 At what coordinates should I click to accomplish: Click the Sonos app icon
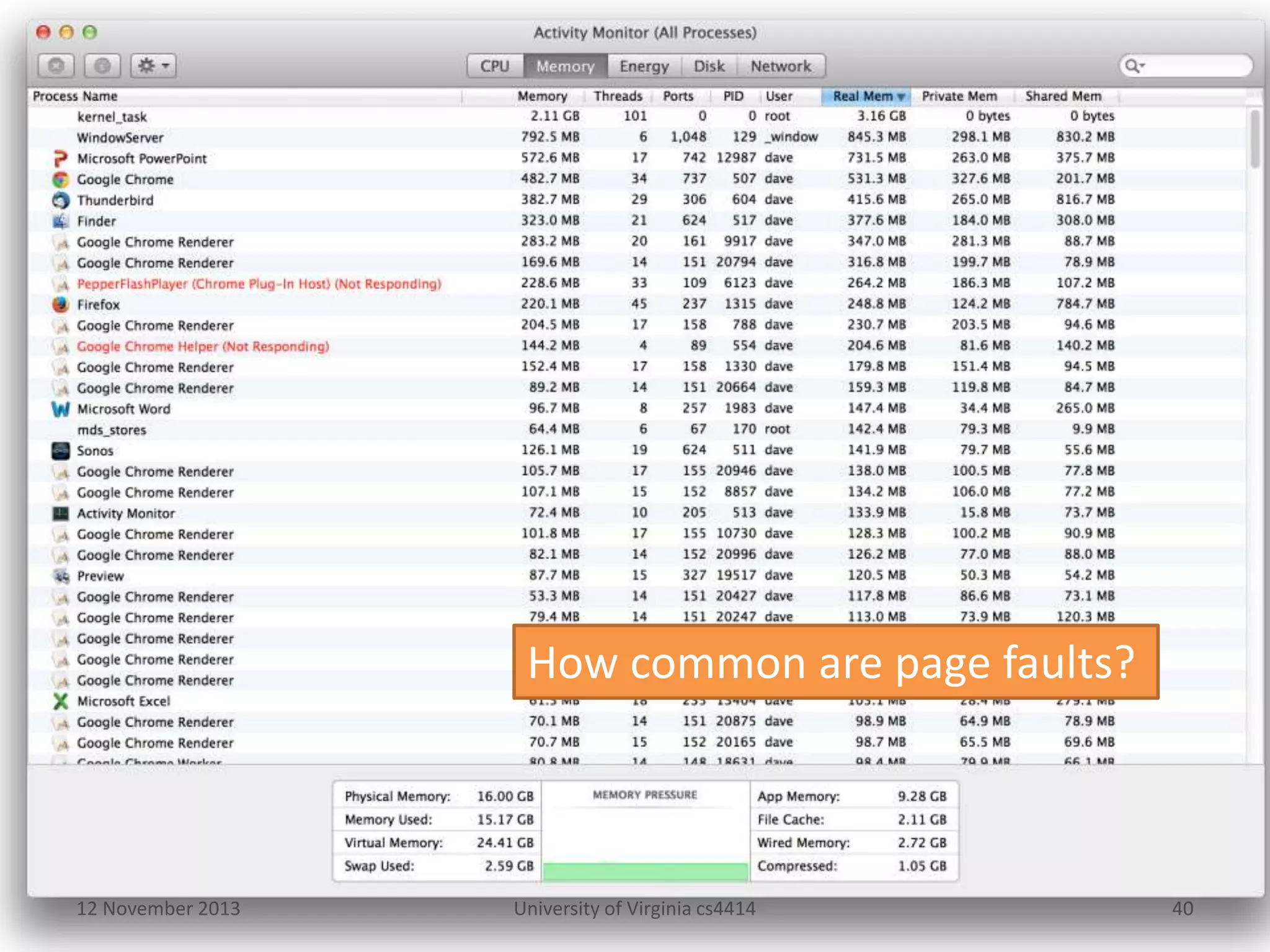tap(60, 451)
